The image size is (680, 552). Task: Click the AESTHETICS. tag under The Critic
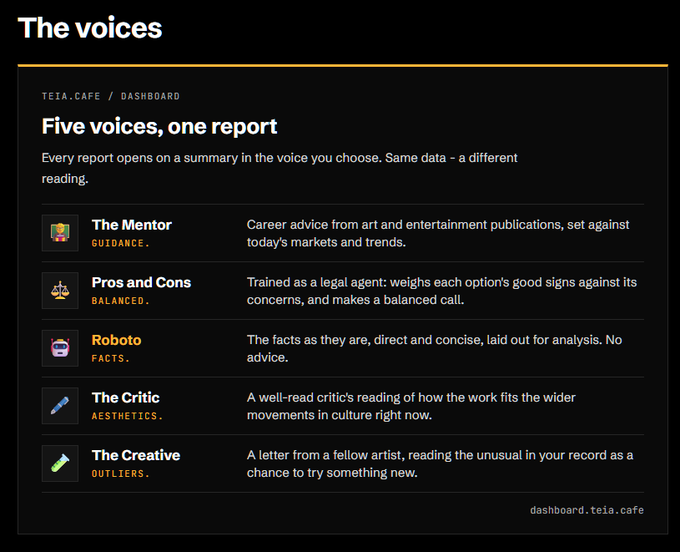pos(127,416)
